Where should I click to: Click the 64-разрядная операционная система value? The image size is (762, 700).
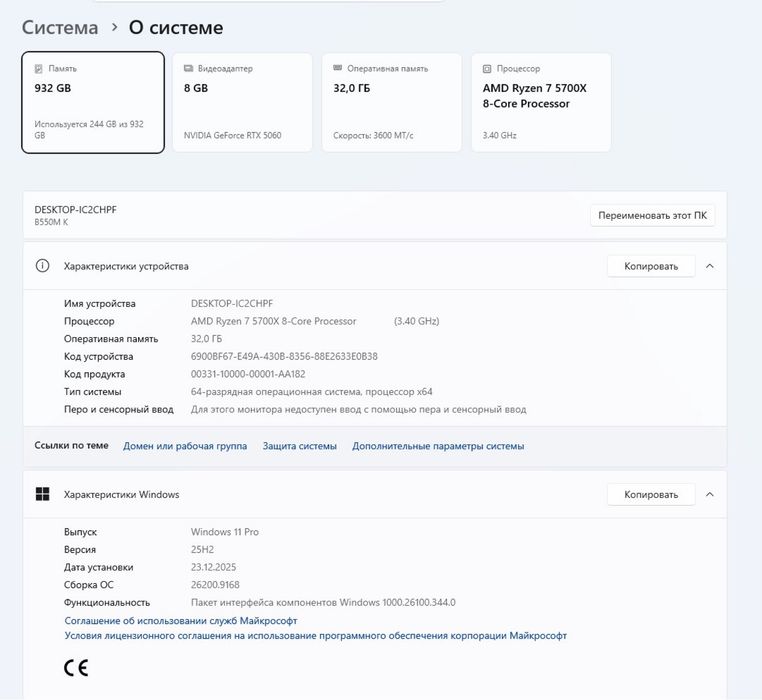point(312,391)
